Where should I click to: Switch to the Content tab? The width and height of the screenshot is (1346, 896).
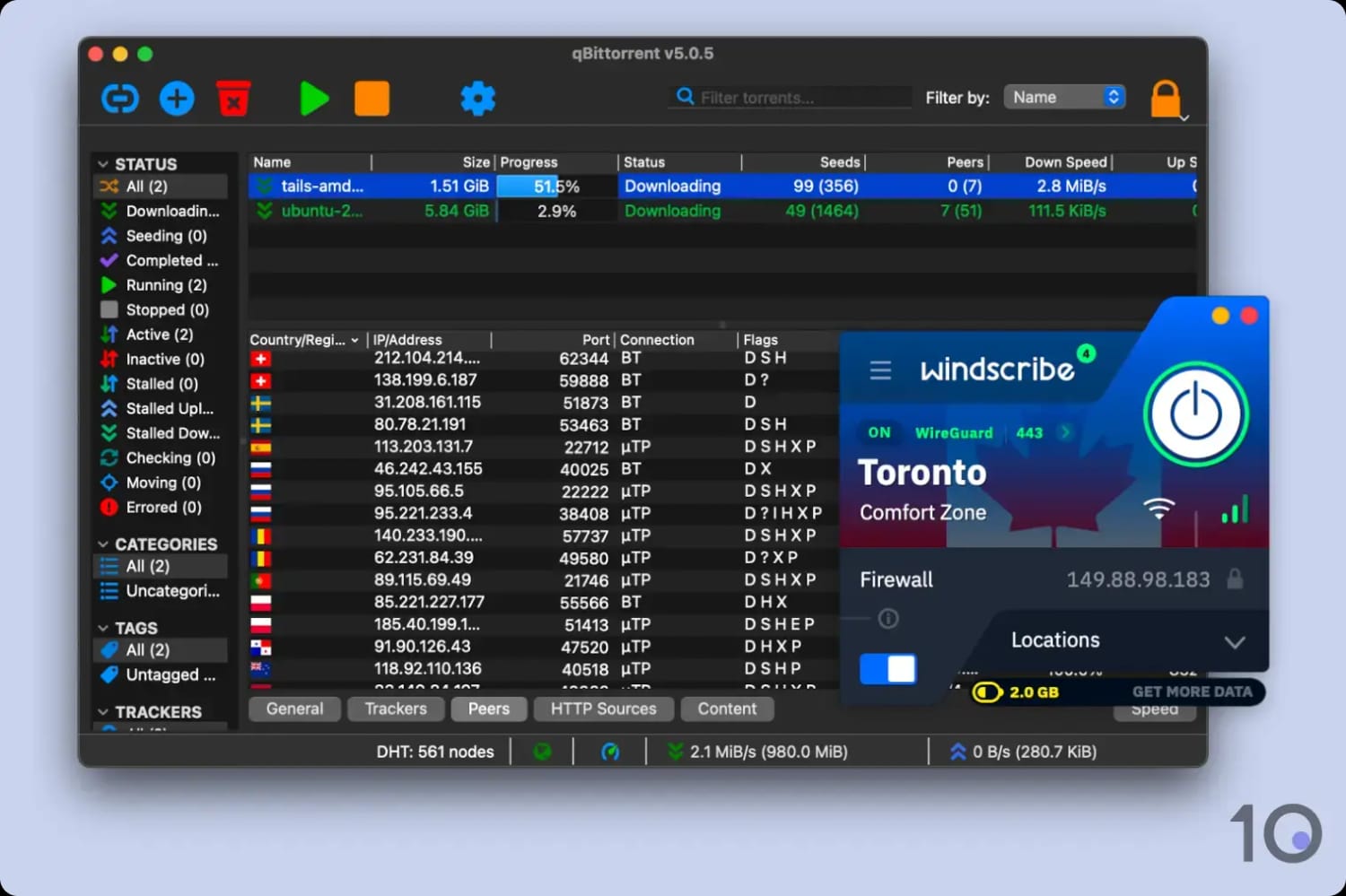[727, 709]
